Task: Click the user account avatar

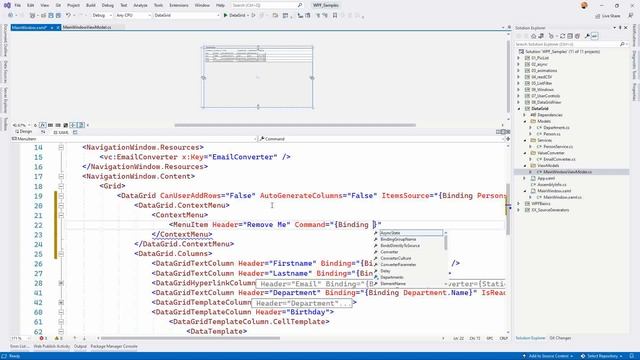Action: tap(584, 5)
